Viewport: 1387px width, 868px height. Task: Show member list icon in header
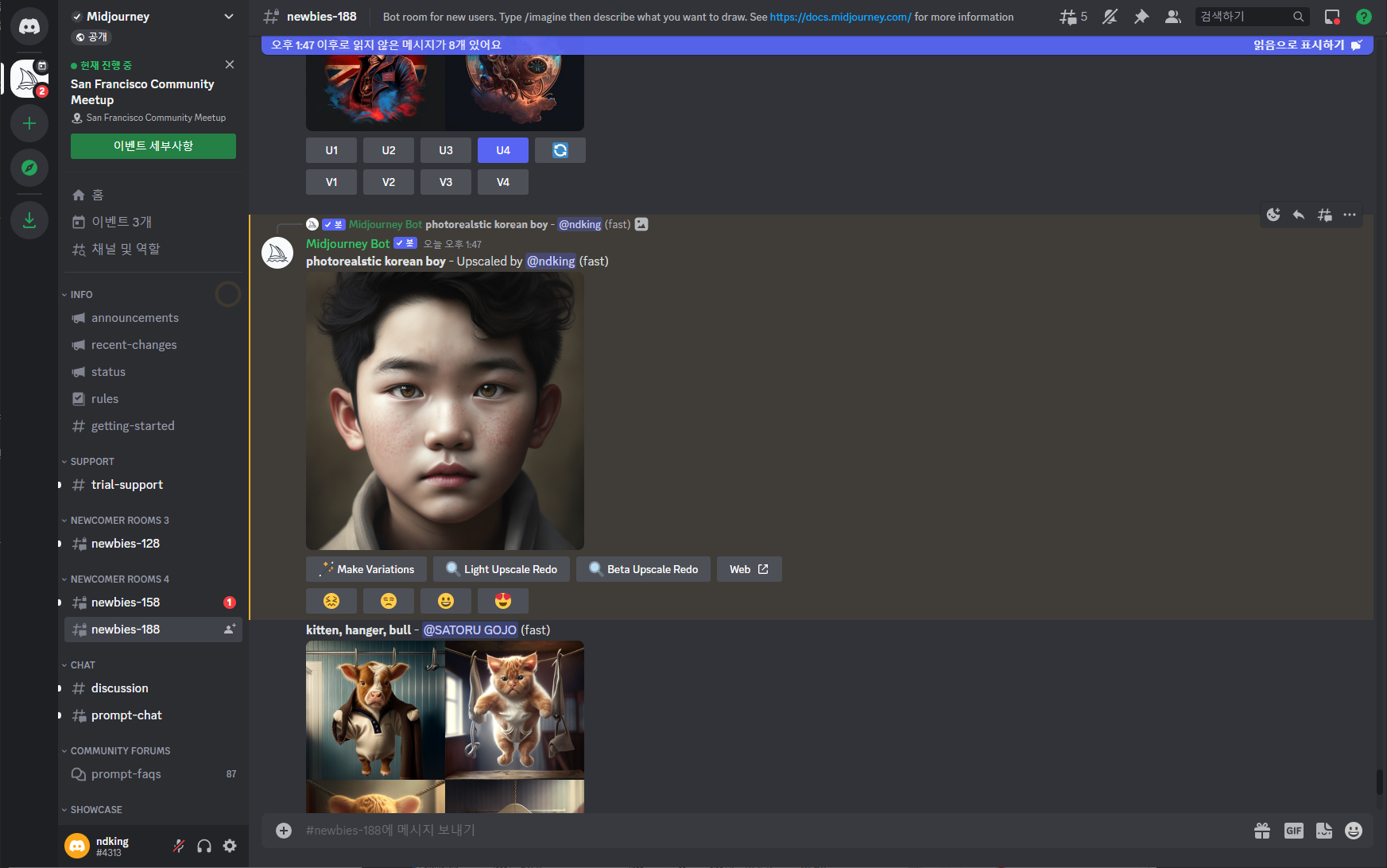(1172, 17)
